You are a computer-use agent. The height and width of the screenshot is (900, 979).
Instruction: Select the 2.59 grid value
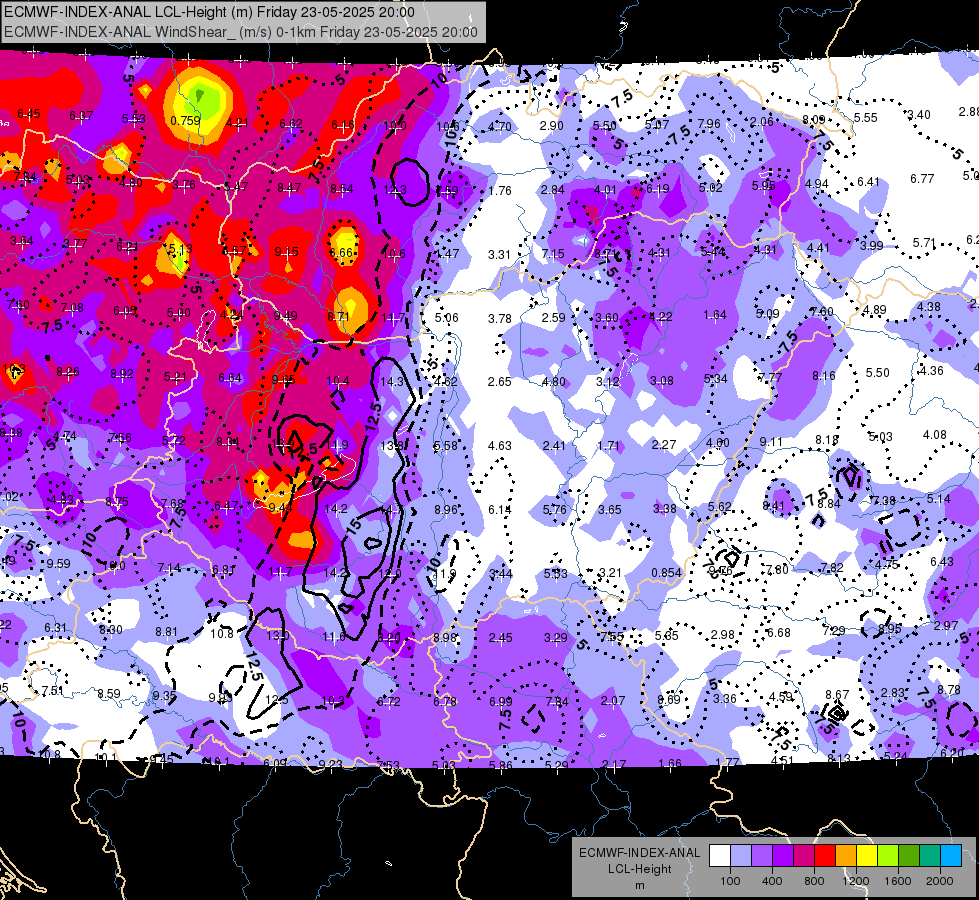[553, 318]
